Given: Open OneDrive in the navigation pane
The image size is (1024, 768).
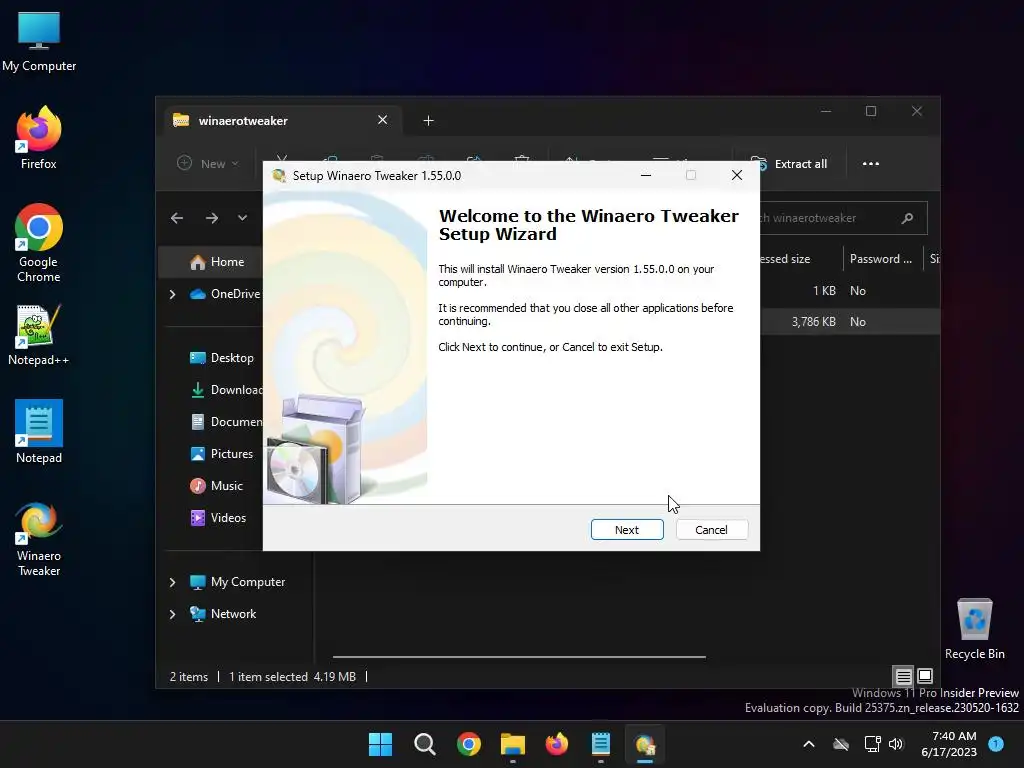Looking at the screenshot, I should (225, 294).
